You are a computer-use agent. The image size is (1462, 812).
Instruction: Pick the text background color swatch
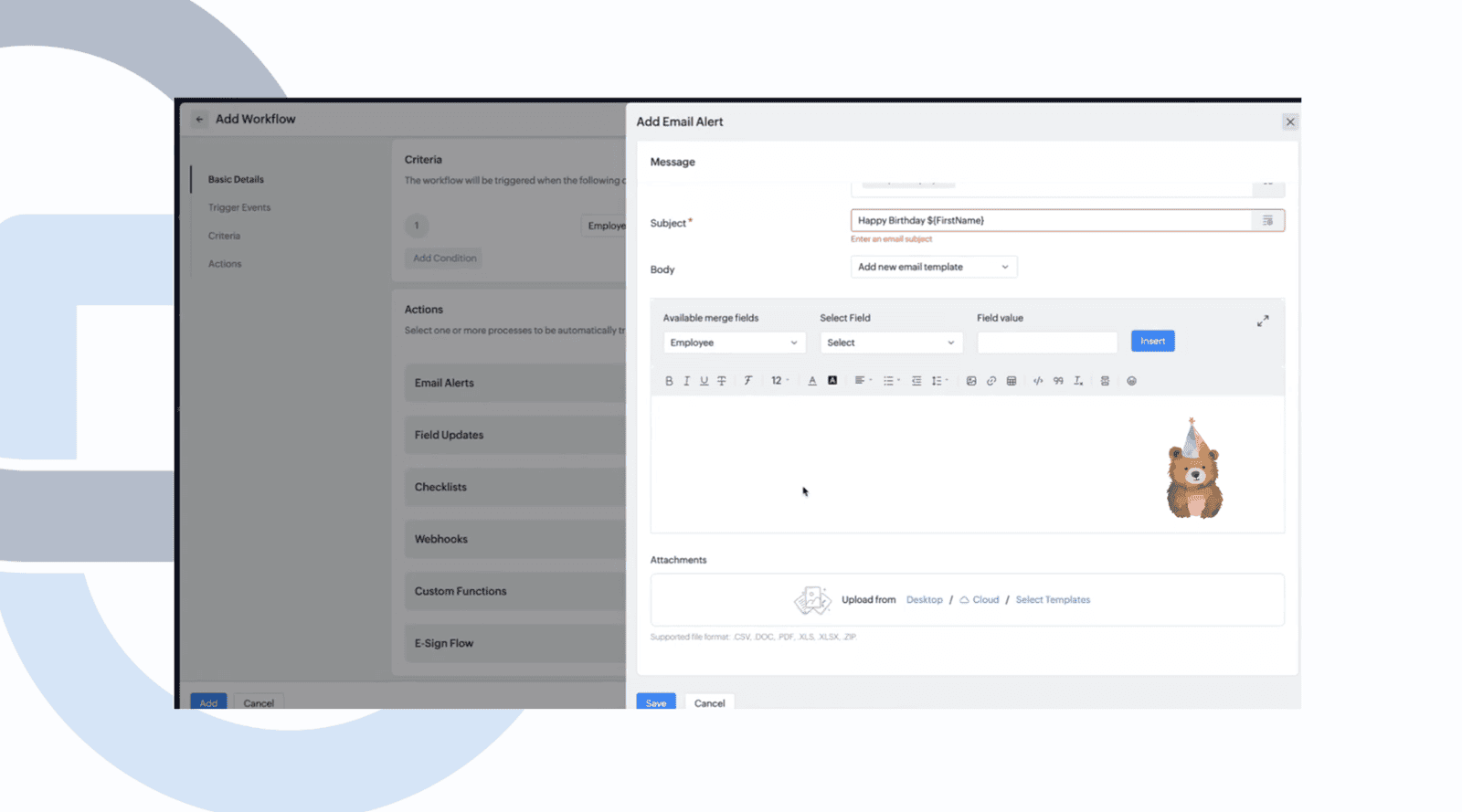click(832, 381)
